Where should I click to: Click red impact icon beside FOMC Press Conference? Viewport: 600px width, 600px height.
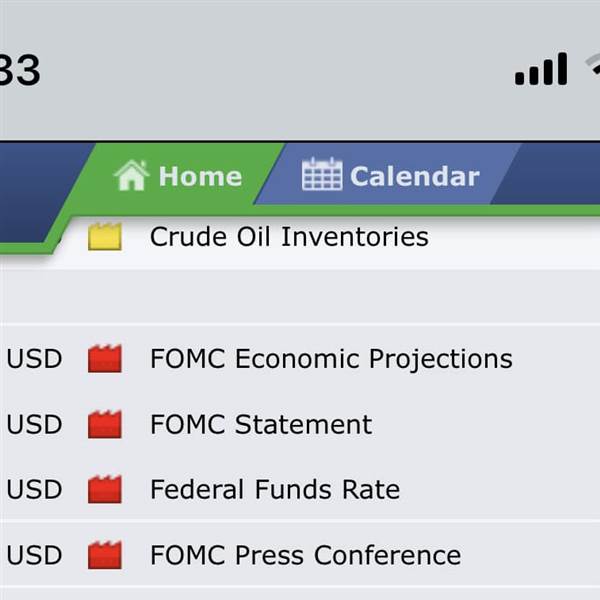pyautogui.click(x=105, y=555)
